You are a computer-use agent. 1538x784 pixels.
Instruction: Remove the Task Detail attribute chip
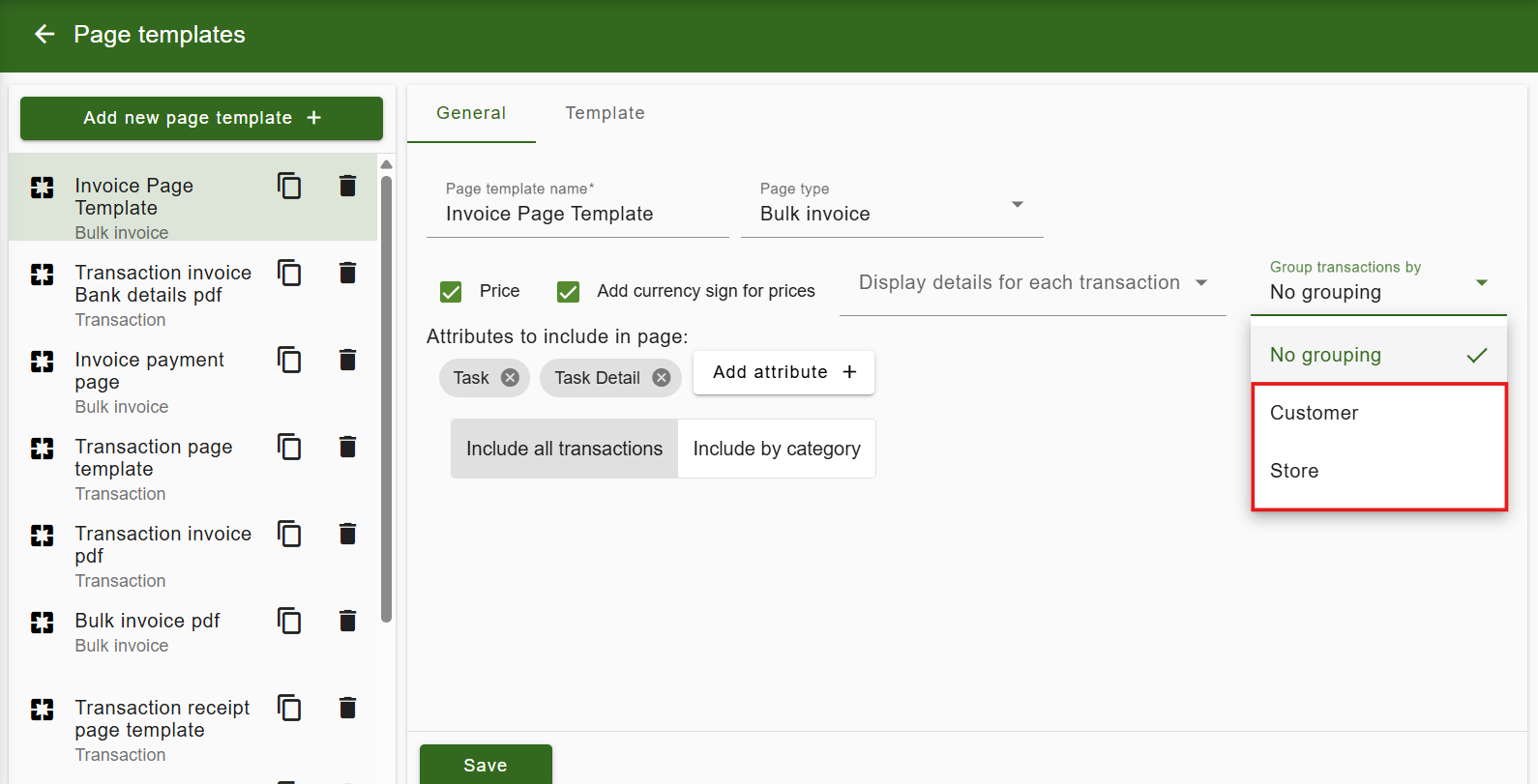tap(662, 378)
